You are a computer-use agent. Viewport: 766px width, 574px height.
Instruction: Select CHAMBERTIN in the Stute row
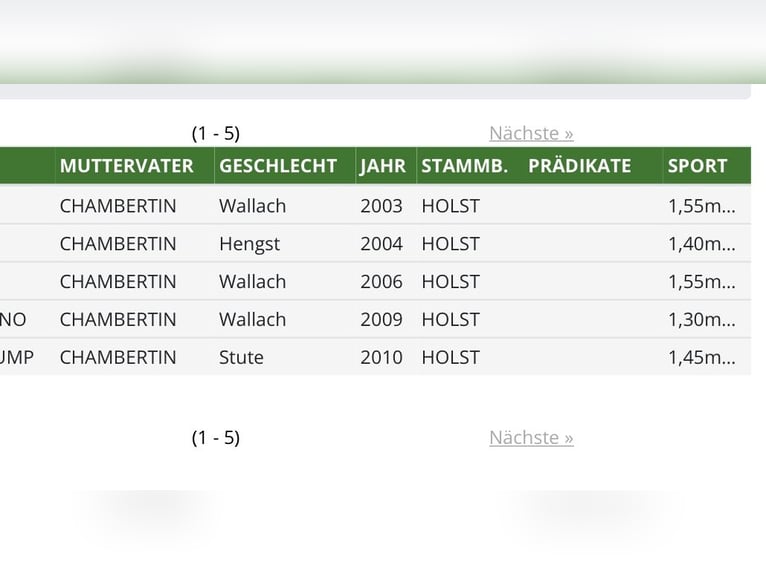[x=118, y=357]
